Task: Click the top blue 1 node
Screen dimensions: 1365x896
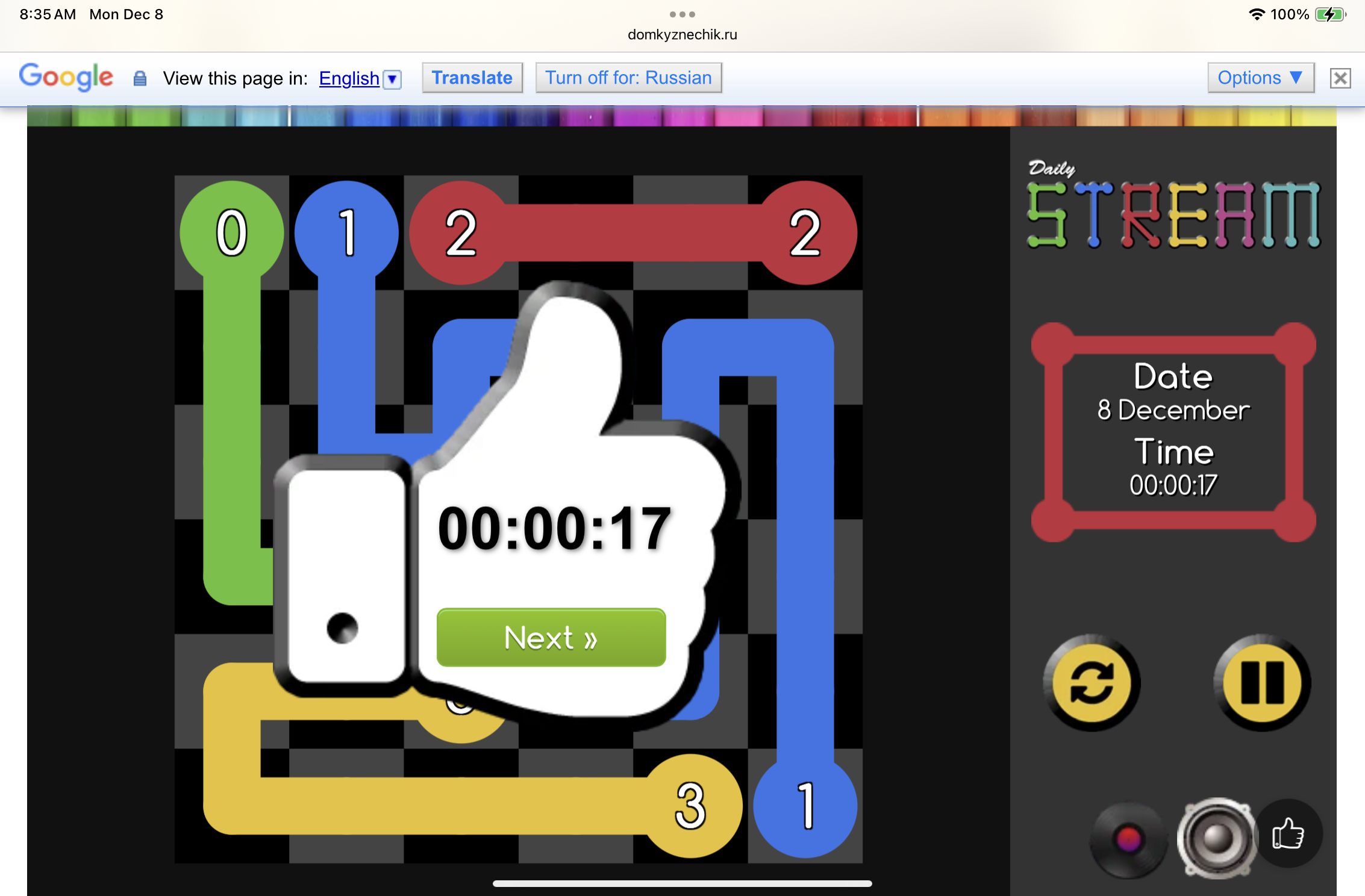Action: [x=346, y=232]
